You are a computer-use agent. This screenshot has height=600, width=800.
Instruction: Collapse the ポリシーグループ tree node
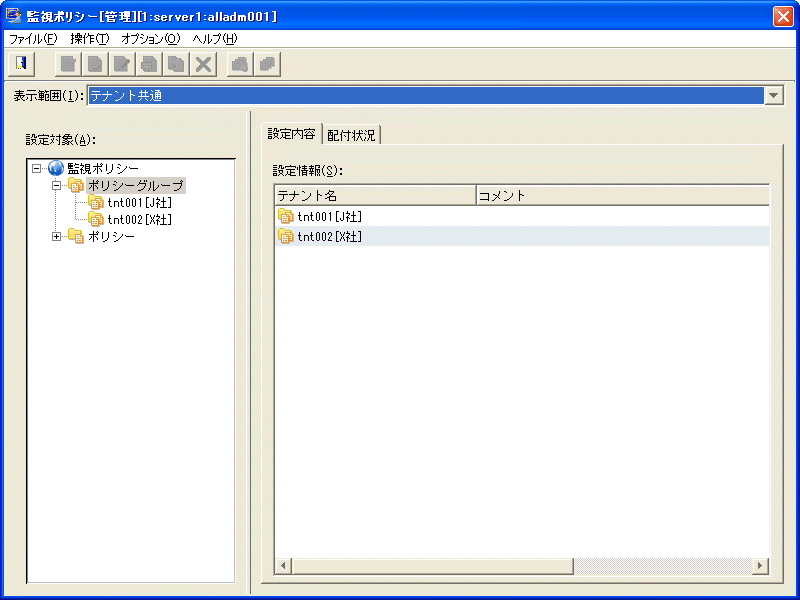point(56,185)
